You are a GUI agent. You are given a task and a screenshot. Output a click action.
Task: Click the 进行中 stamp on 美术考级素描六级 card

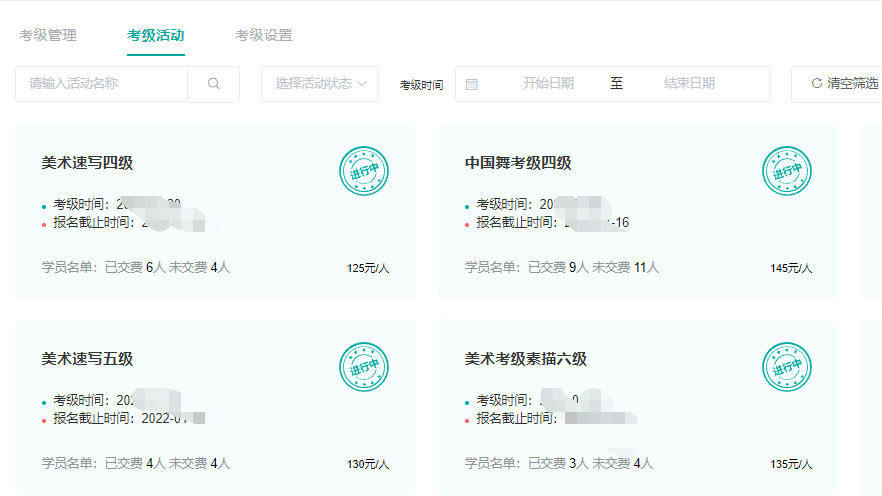tap(787, 367)
